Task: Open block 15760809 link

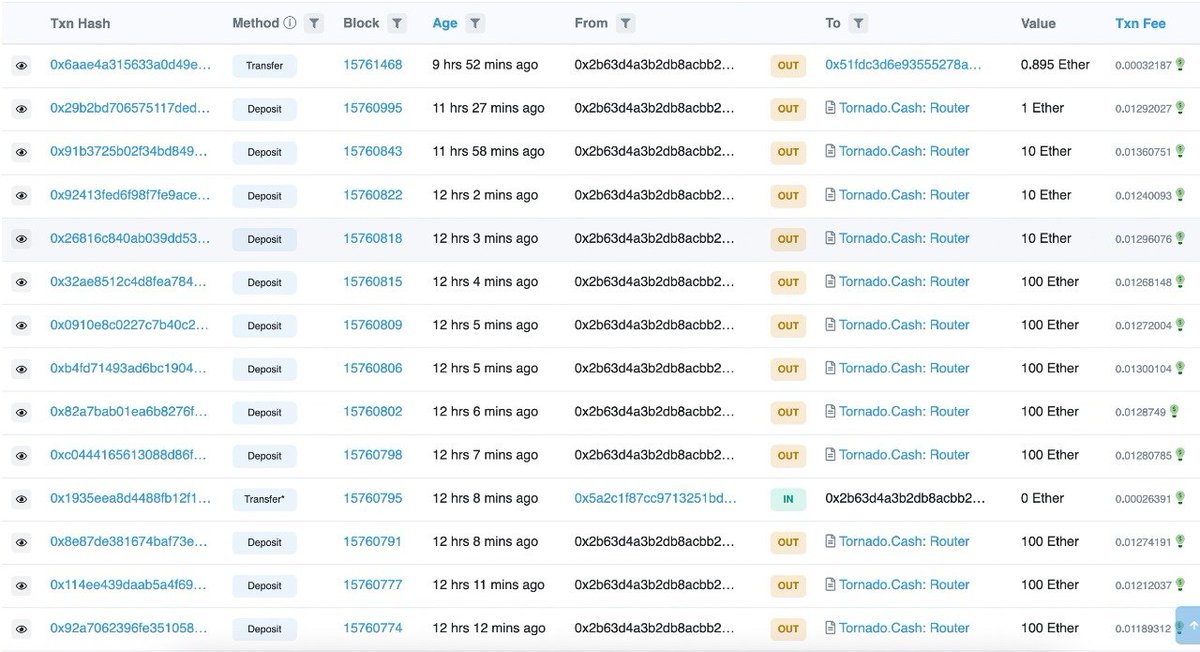Action: pos(373,325)
